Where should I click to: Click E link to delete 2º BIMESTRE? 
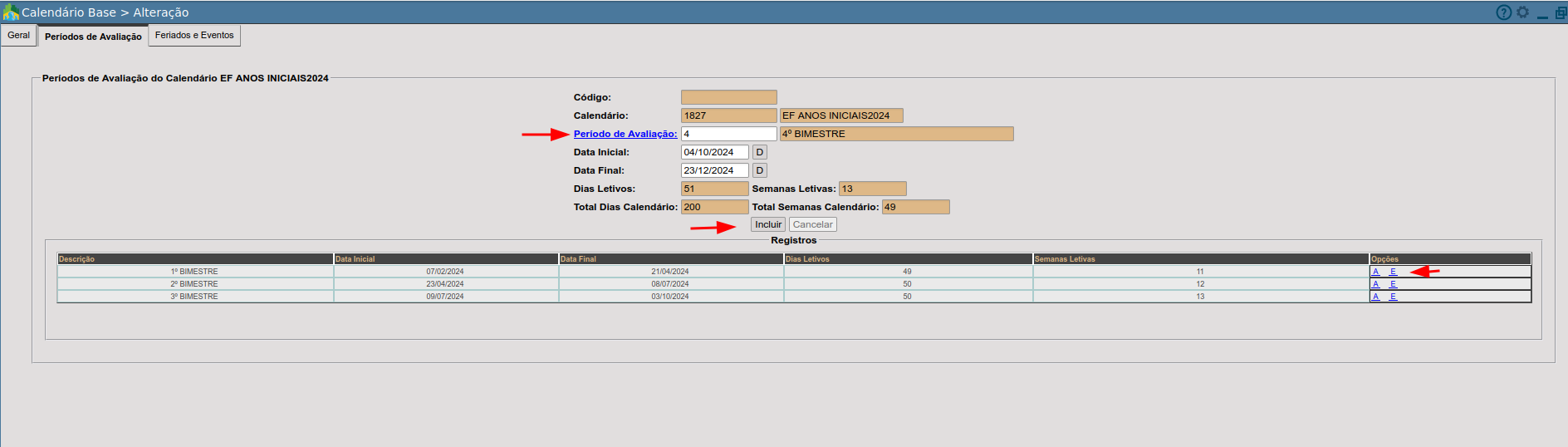coord(1393,284)
